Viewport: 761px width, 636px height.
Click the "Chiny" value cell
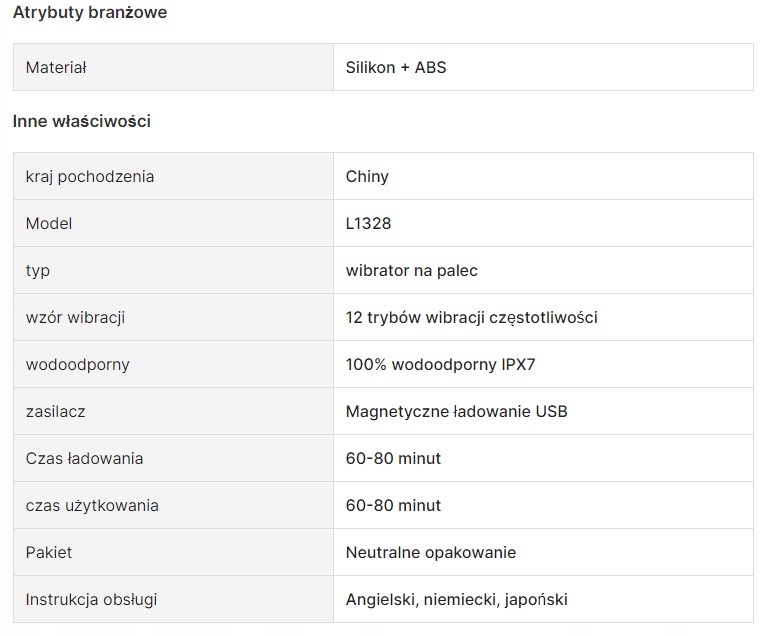click(367, 177)
